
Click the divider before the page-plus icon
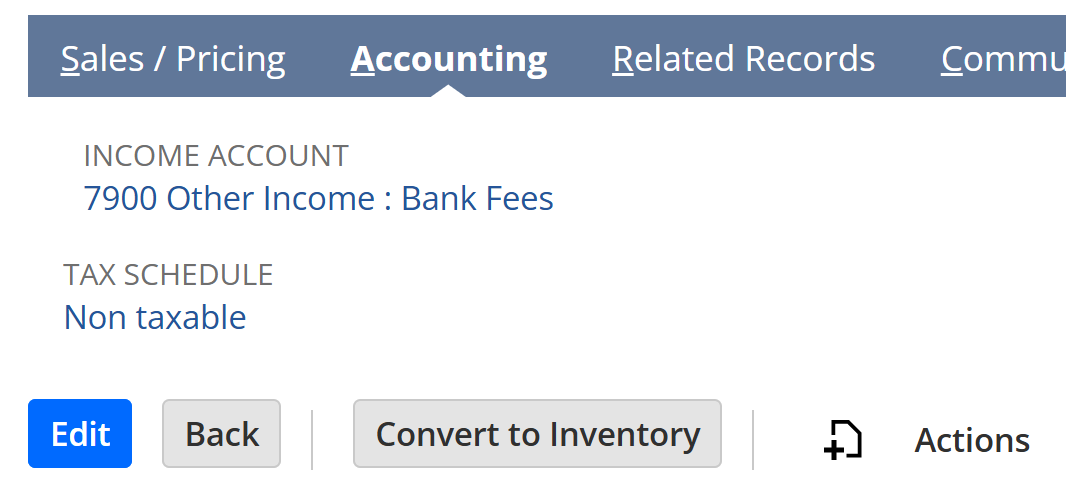pos(753,439)
